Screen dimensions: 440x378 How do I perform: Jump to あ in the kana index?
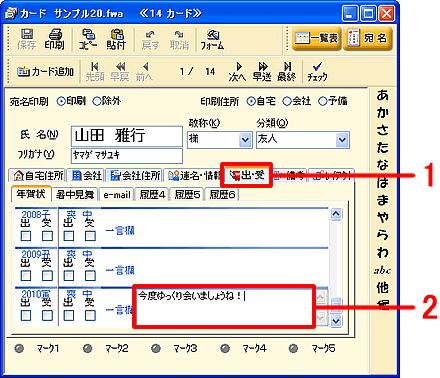tap(383, 95)
